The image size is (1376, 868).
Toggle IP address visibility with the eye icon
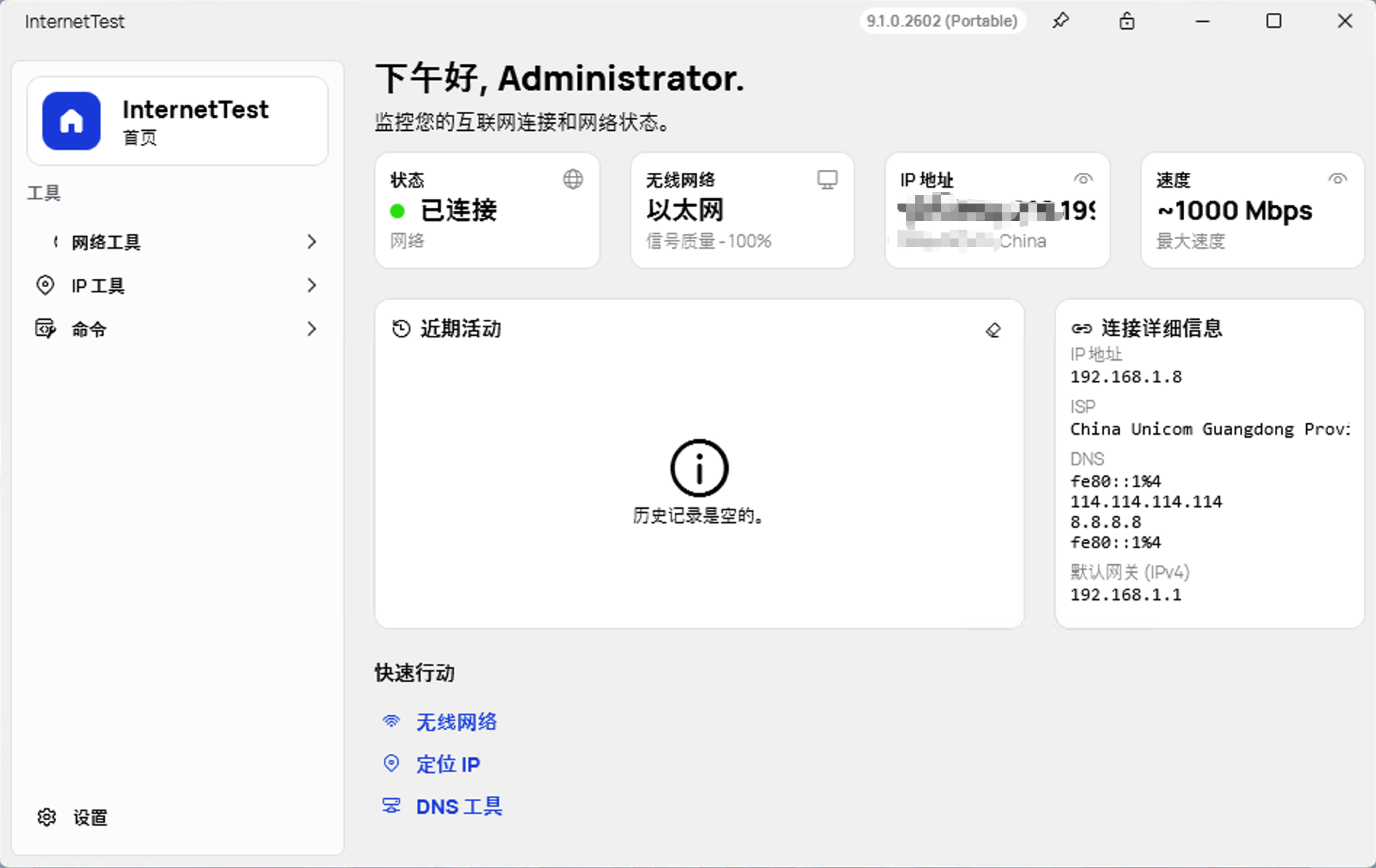click(1084, 177)
